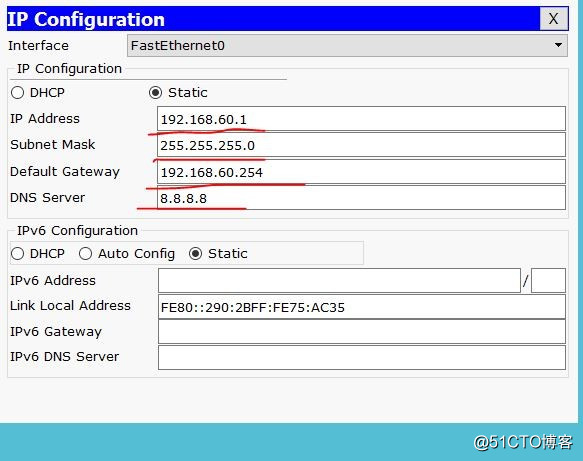This screenshot has width=583, height=461.
Task: Click the Link Local Address field
Action: [x=362, y=307]
